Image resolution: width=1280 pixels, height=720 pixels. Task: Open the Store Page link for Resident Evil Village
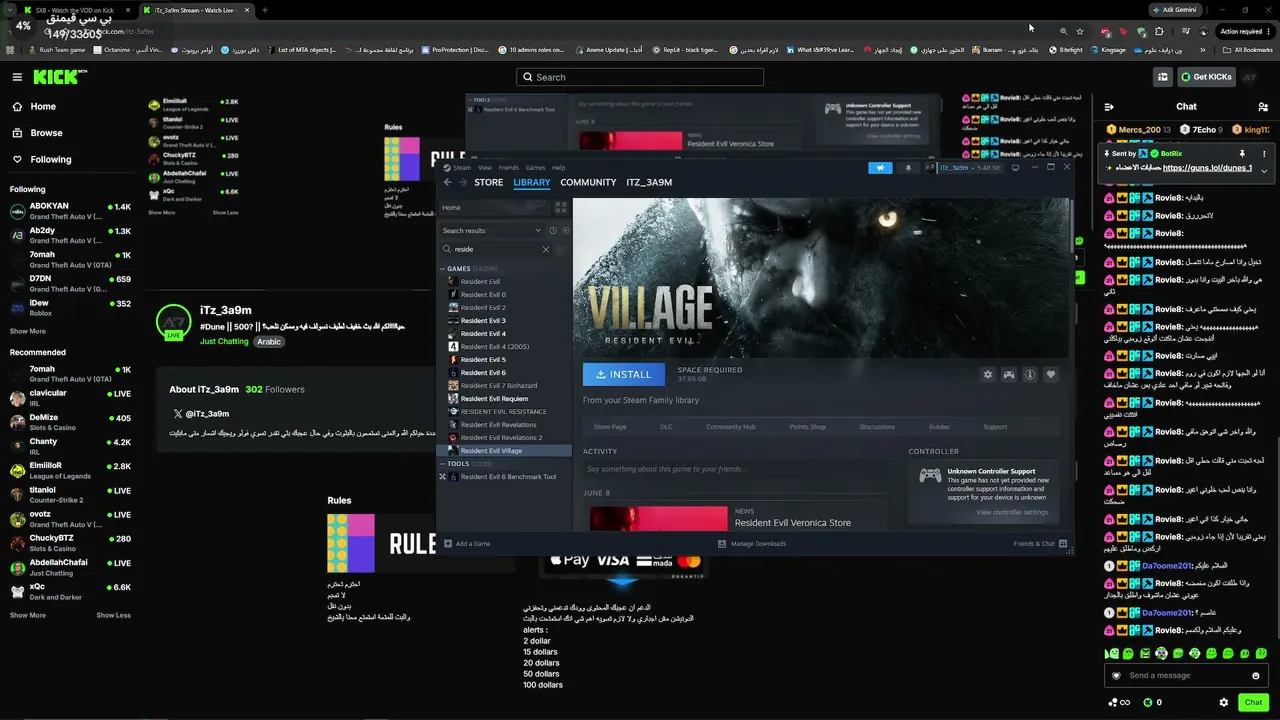610,427
